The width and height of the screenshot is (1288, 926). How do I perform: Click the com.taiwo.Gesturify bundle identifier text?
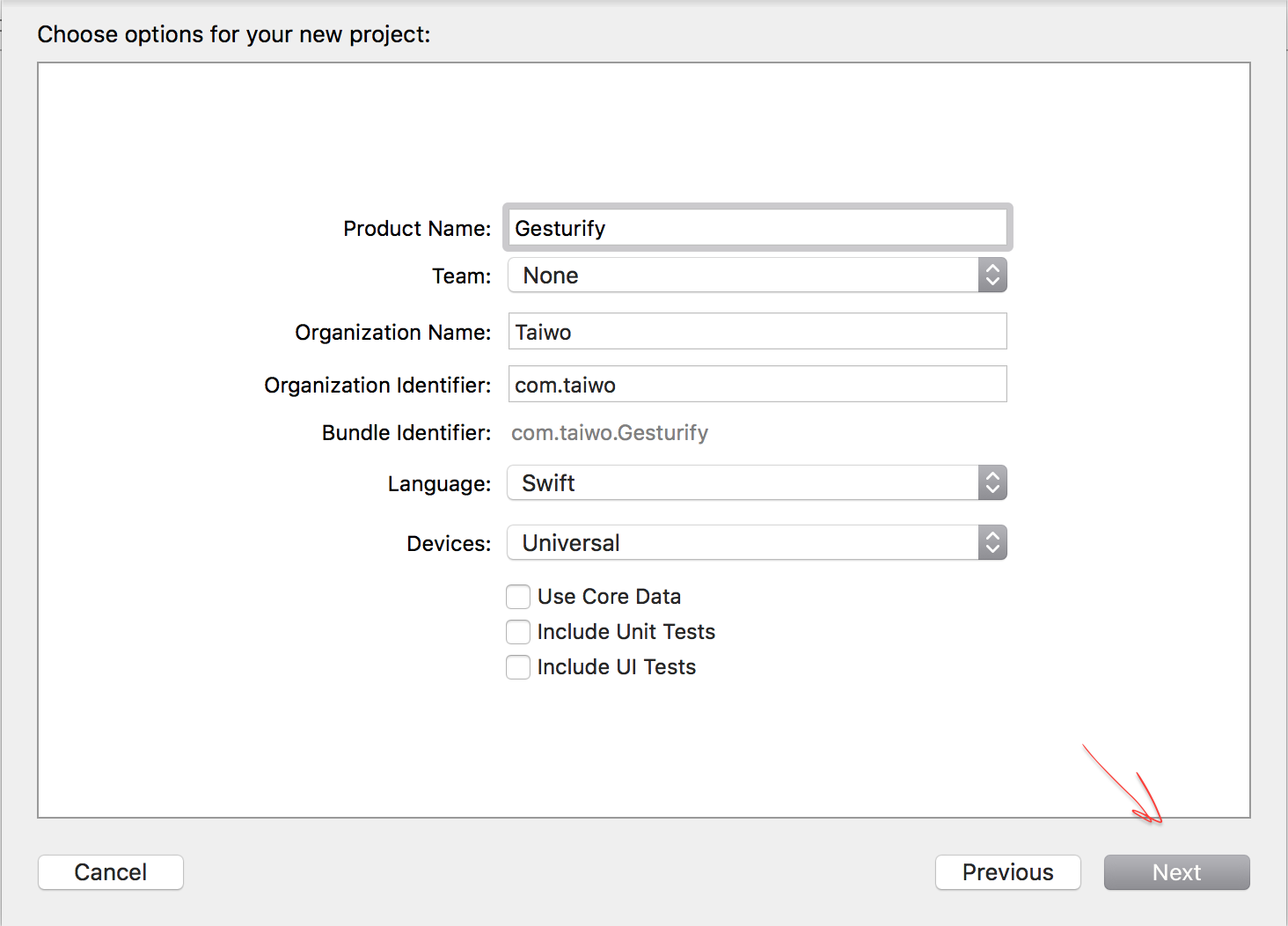pyautogui.click(x=610, y=433)
